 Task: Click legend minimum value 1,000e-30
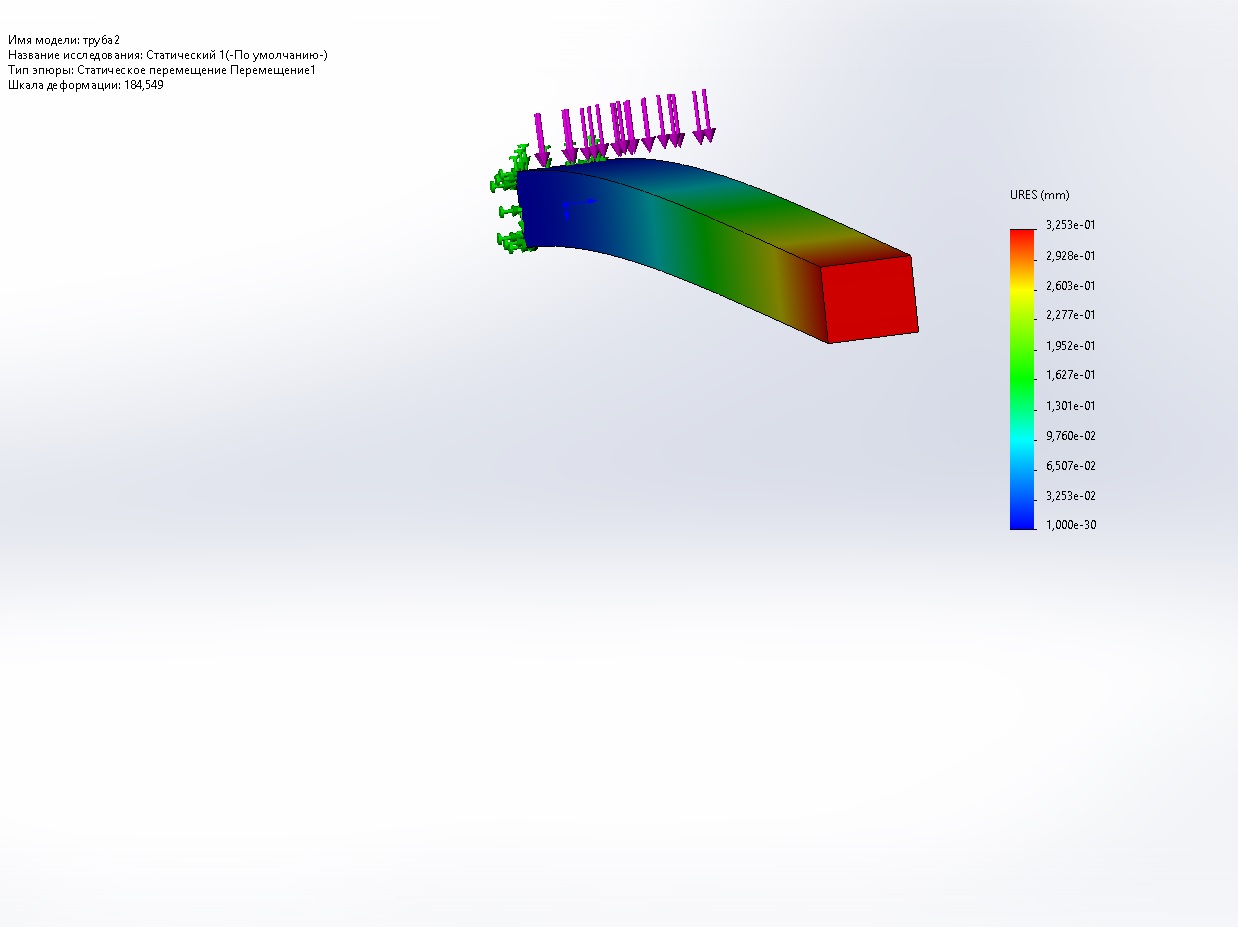coord(1070,525)
